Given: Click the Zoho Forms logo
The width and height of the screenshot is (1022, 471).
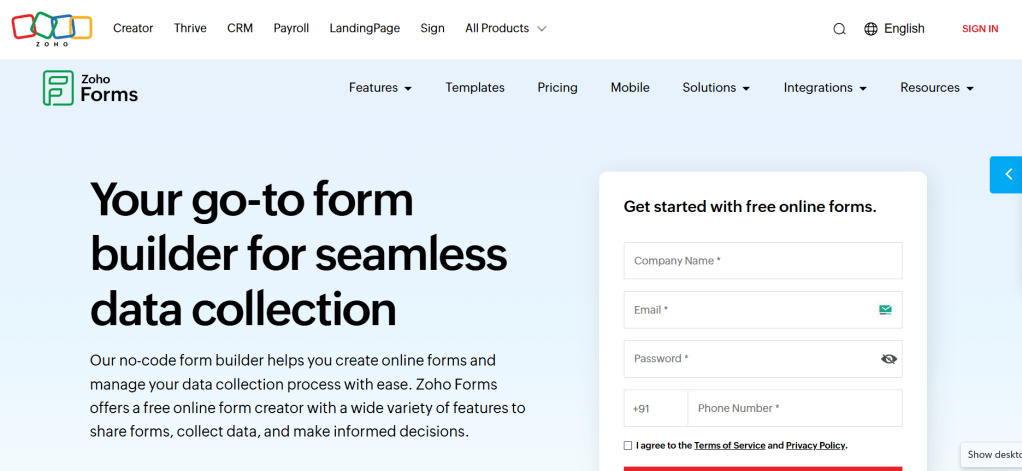Looking at the screenshot, I should [90, 88].
